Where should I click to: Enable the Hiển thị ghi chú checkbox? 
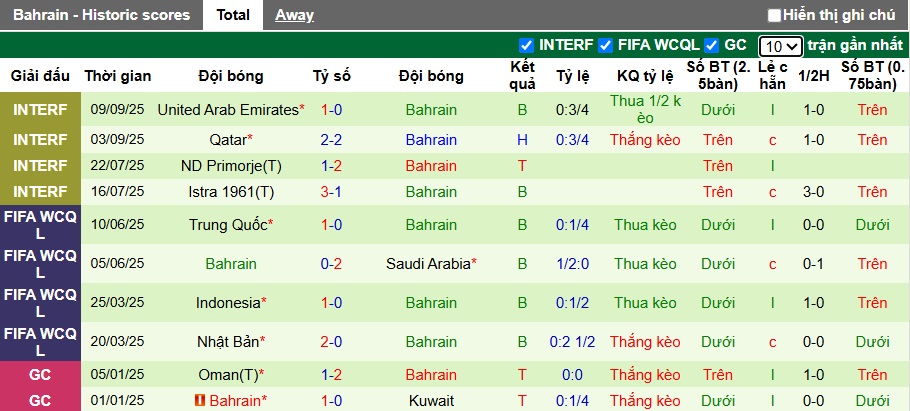click(x=774, y=15)
